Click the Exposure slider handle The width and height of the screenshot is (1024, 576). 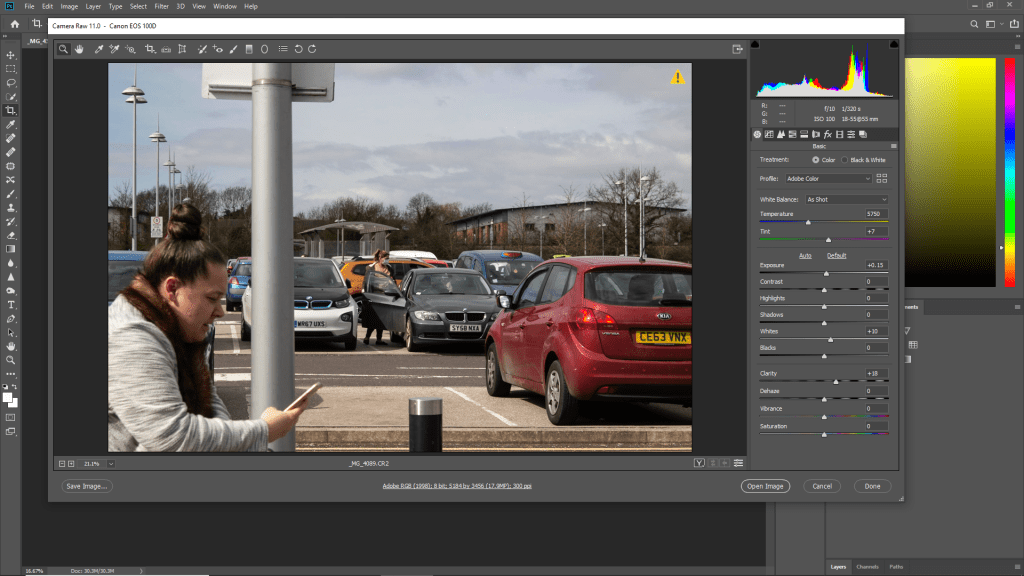826,273
